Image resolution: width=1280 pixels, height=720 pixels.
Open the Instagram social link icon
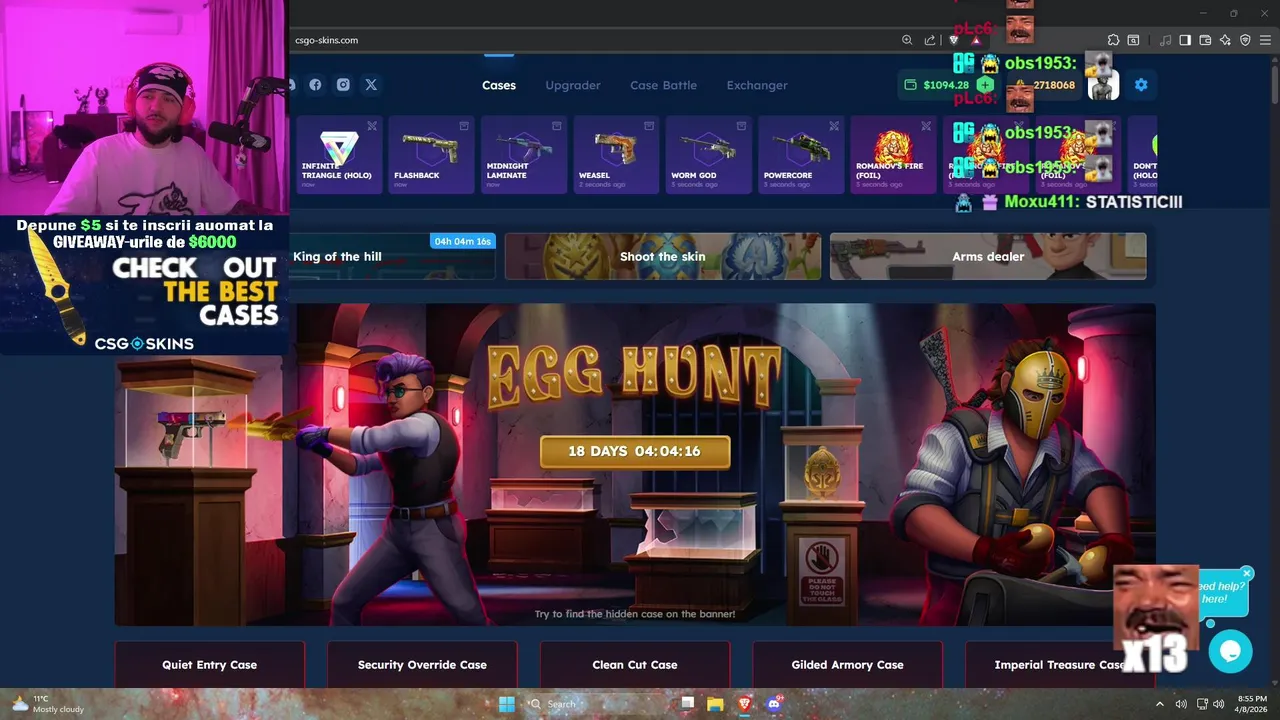click(343, 85)
